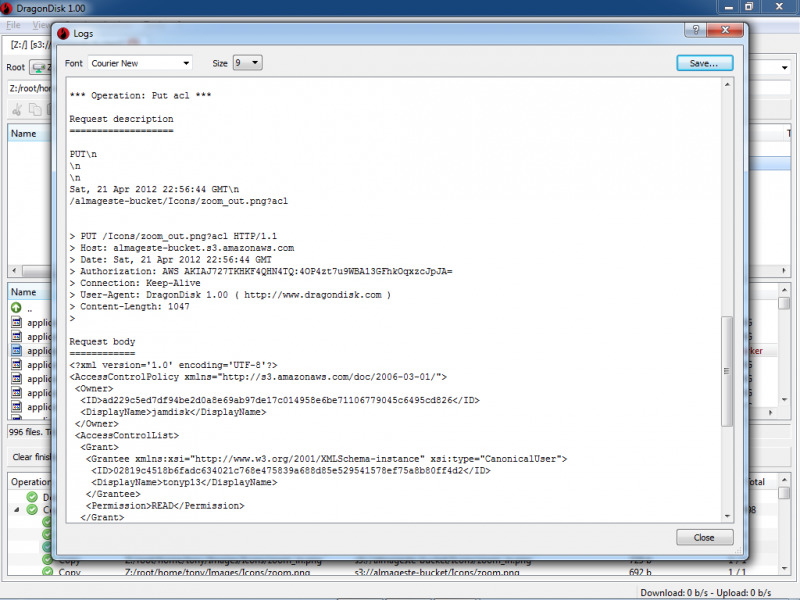Click the 'PUT\n' line in the log
The image size is (800, 600).
coord(83,154)
